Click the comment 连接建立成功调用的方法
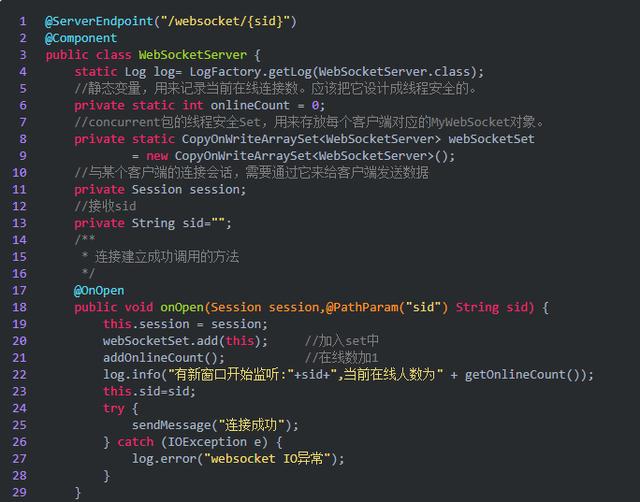 pyautogui.click(x=167, y=257)
